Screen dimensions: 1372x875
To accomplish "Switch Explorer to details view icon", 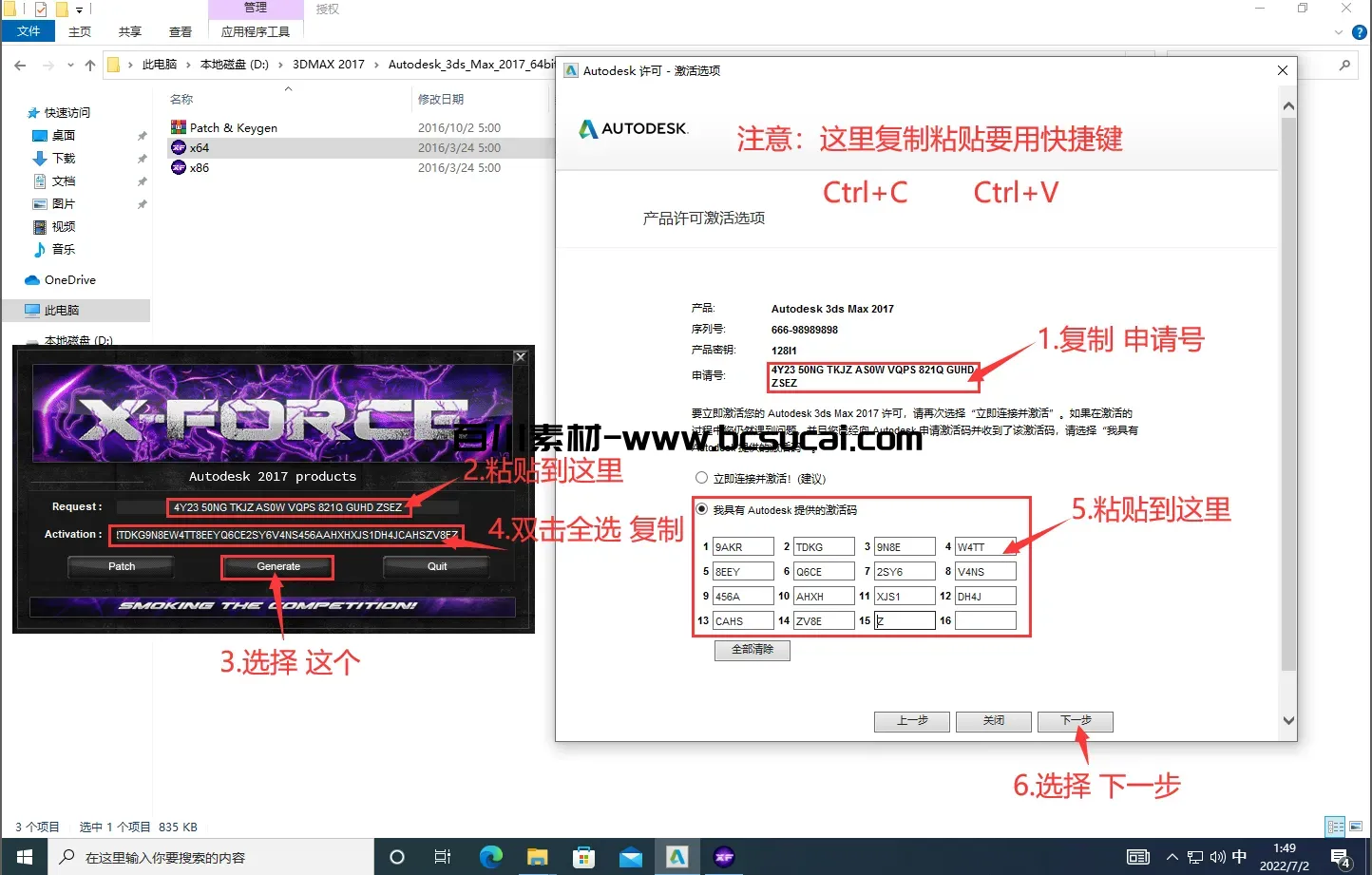I will point(1335,827).
